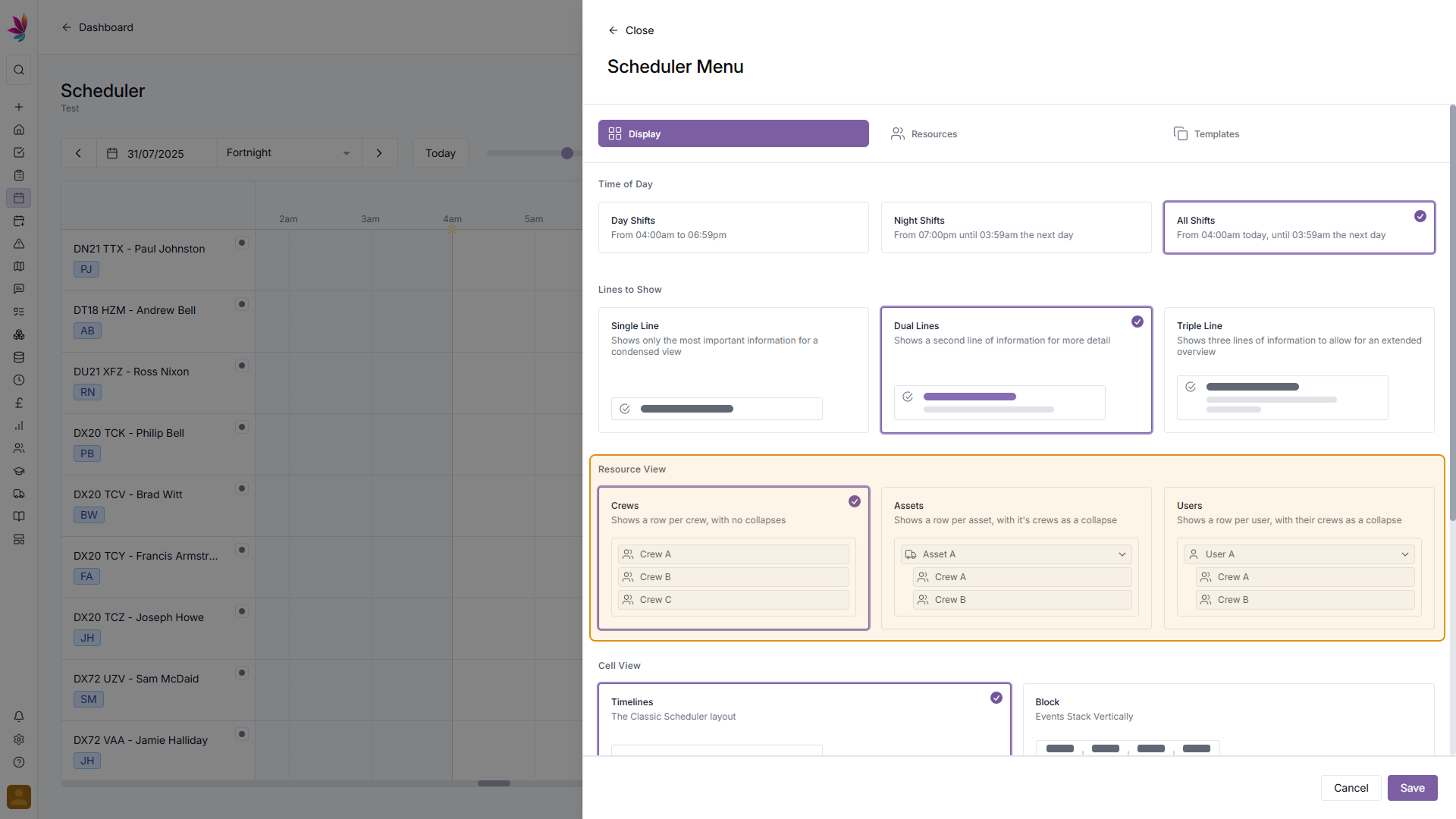Select the Day Shifts time option
Viewport: 1456px width, 819px height.
pos(733,227)
